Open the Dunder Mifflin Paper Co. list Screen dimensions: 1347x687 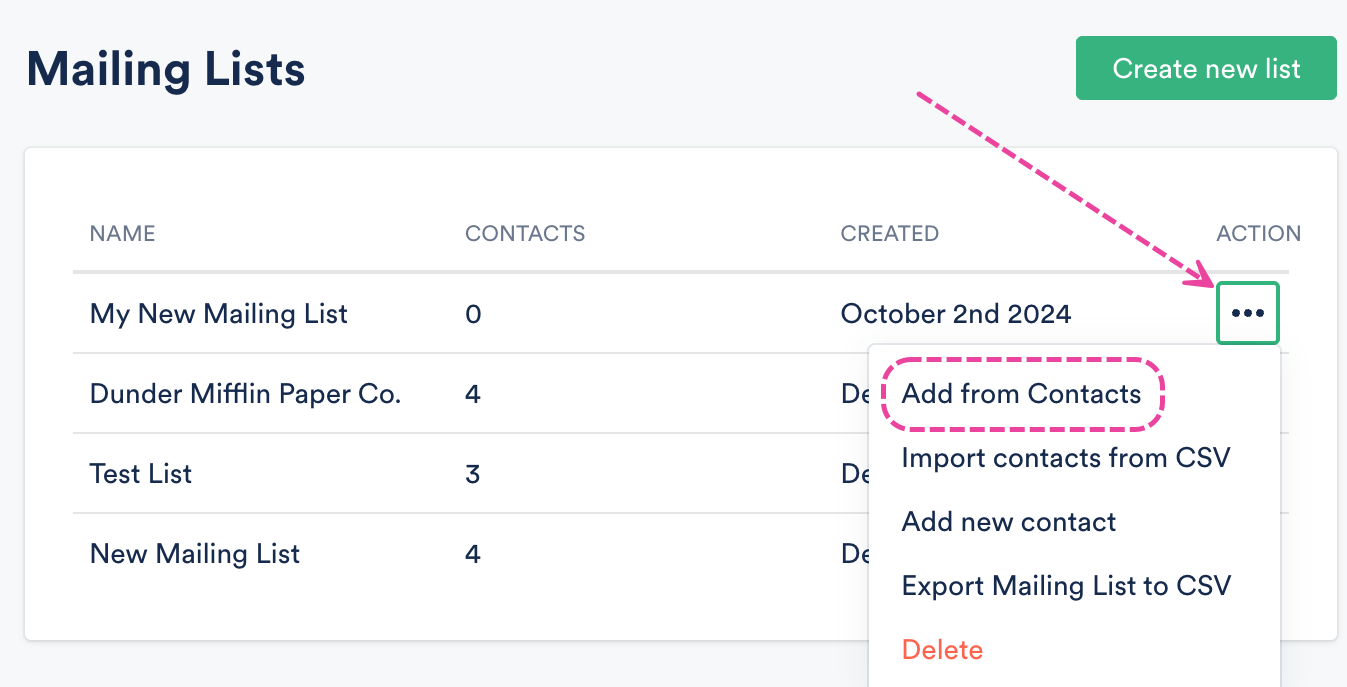pos(245,394)
